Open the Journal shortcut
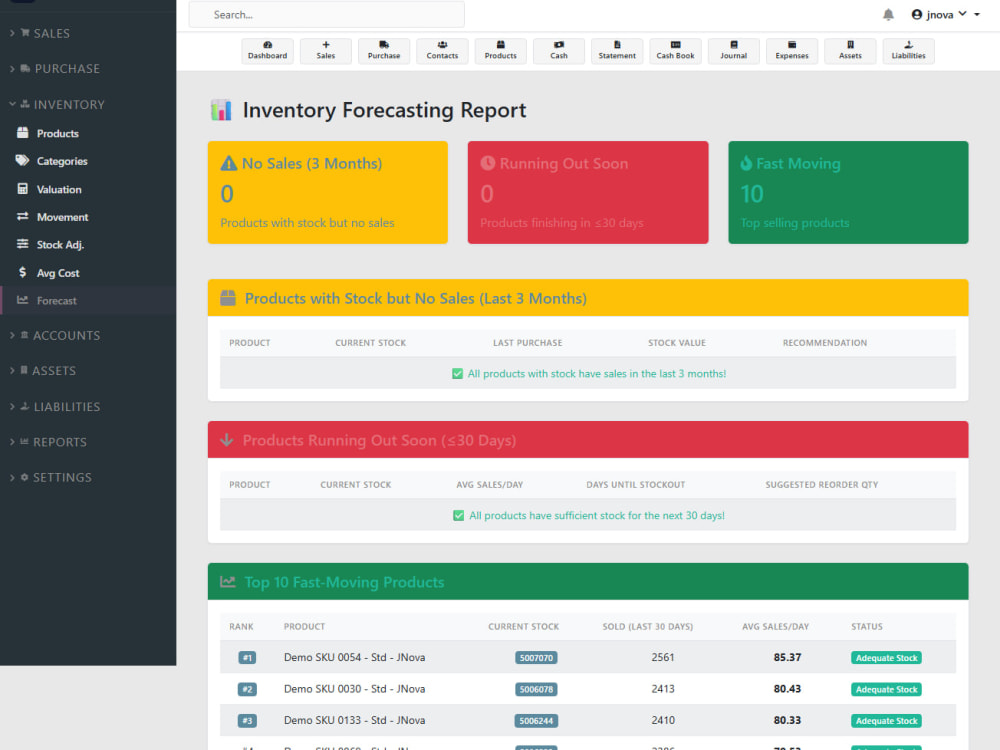Image resolution: width=1000 pixels, height=750 pixels. 733,50
